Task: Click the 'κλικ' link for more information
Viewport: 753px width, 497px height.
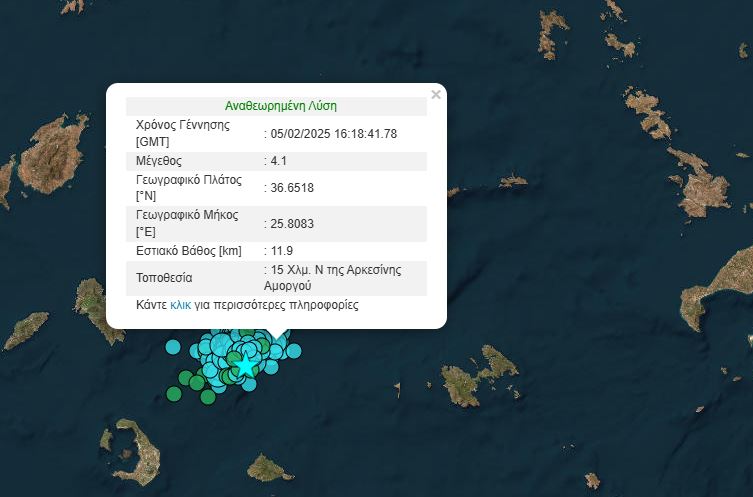Action: point(180,304)
